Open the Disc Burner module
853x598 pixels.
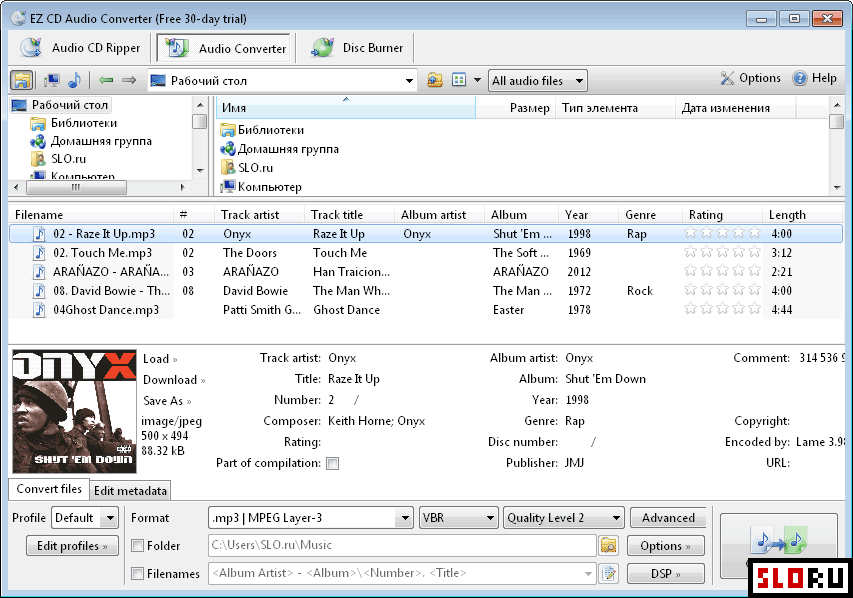pos(358,48)
